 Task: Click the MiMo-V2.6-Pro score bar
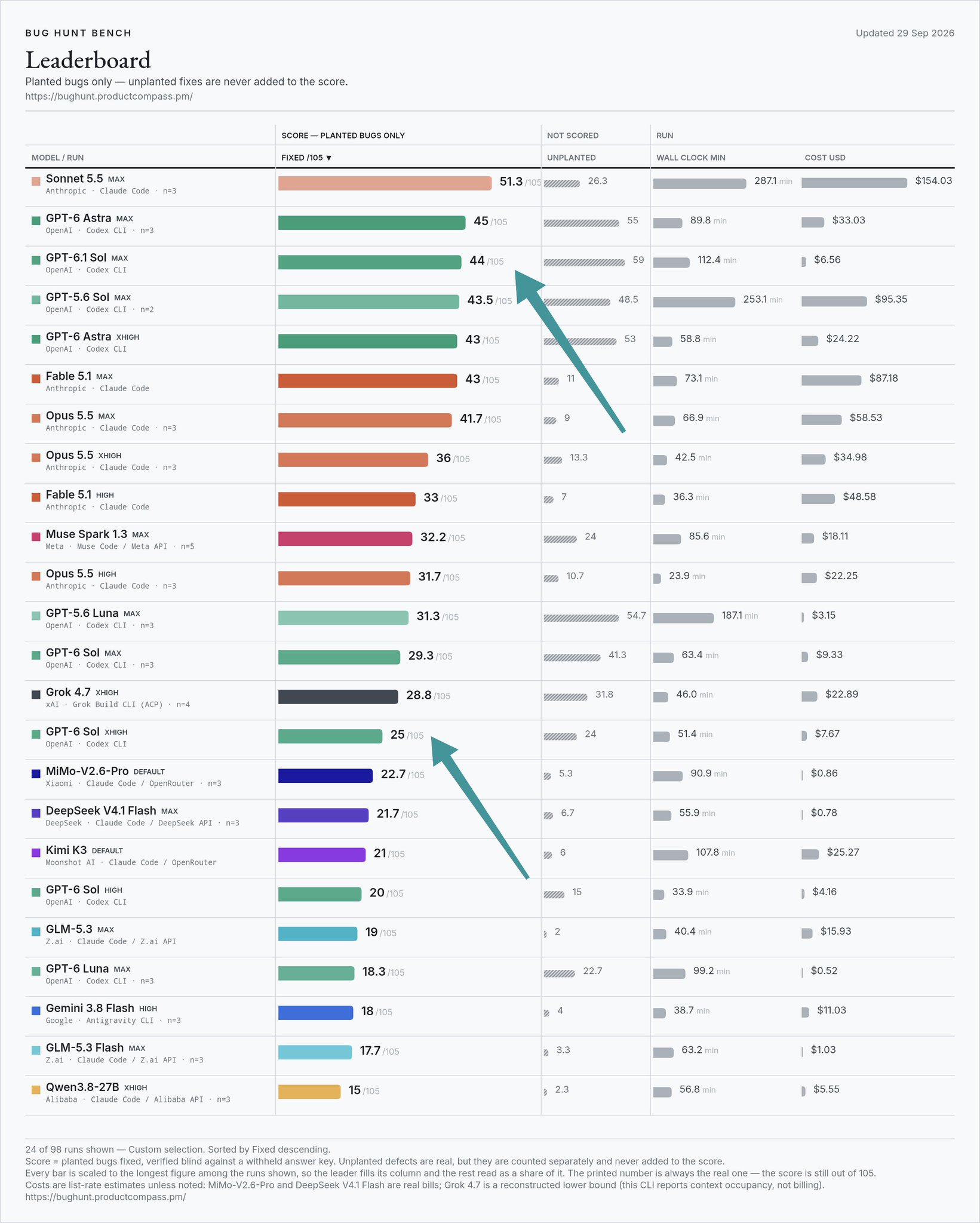[325, 775]
